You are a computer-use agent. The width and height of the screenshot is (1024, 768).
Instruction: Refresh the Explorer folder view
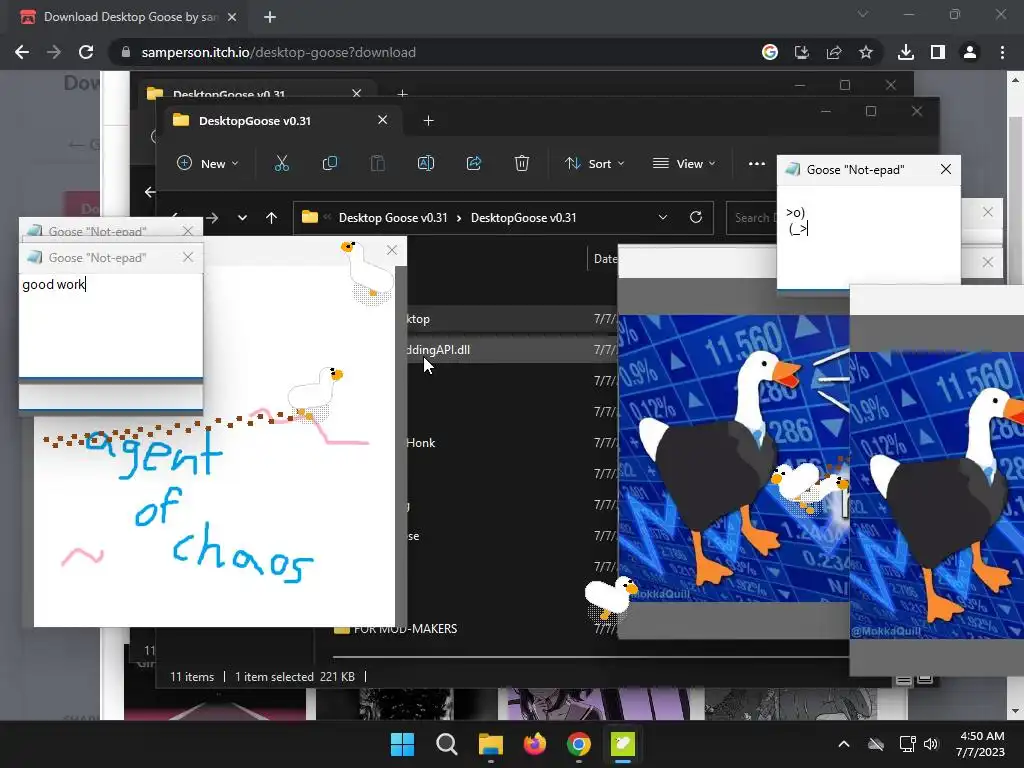(x=696, y=217)
